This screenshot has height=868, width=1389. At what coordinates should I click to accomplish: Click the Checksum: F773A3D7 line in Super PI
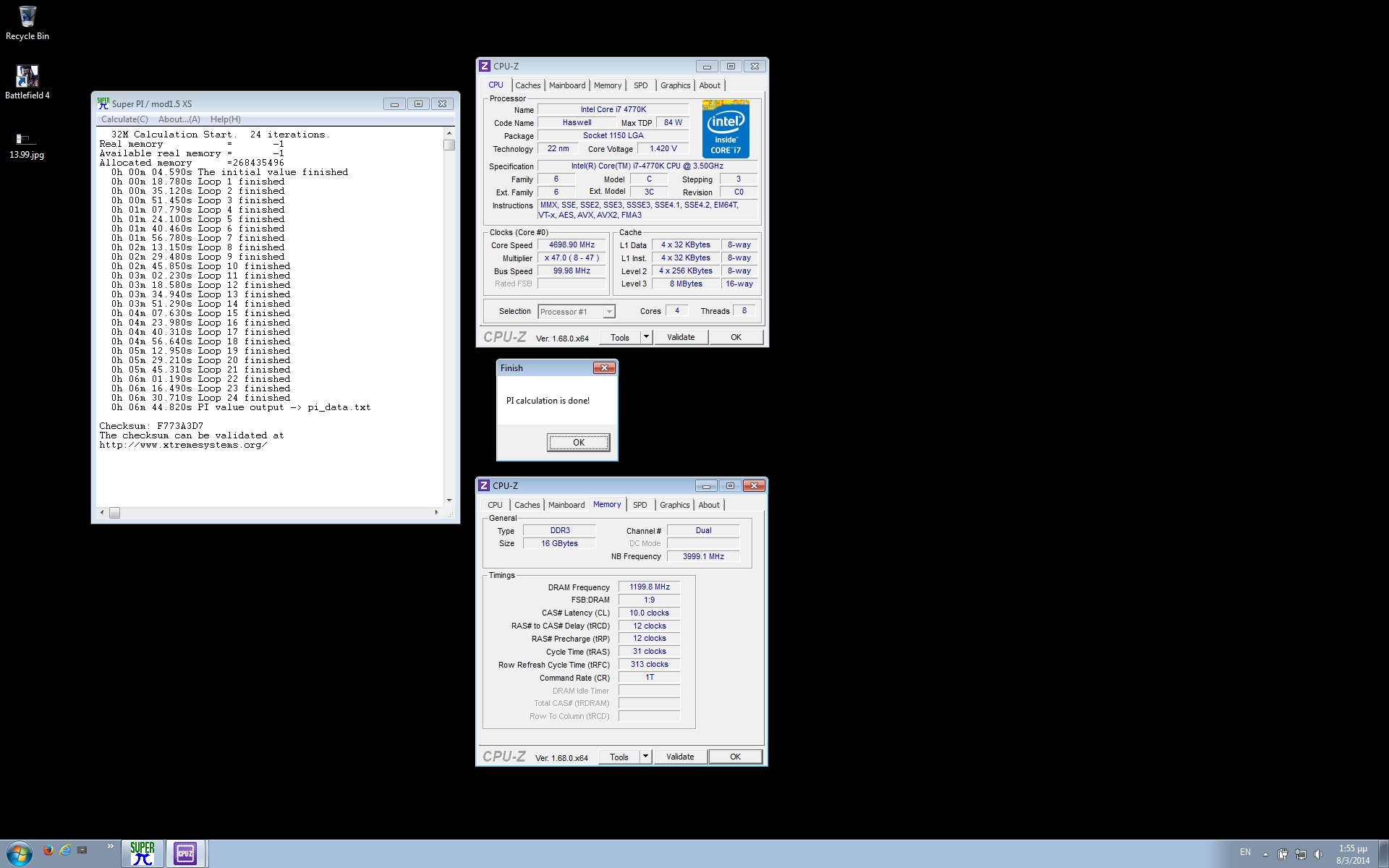pos(151,426)
